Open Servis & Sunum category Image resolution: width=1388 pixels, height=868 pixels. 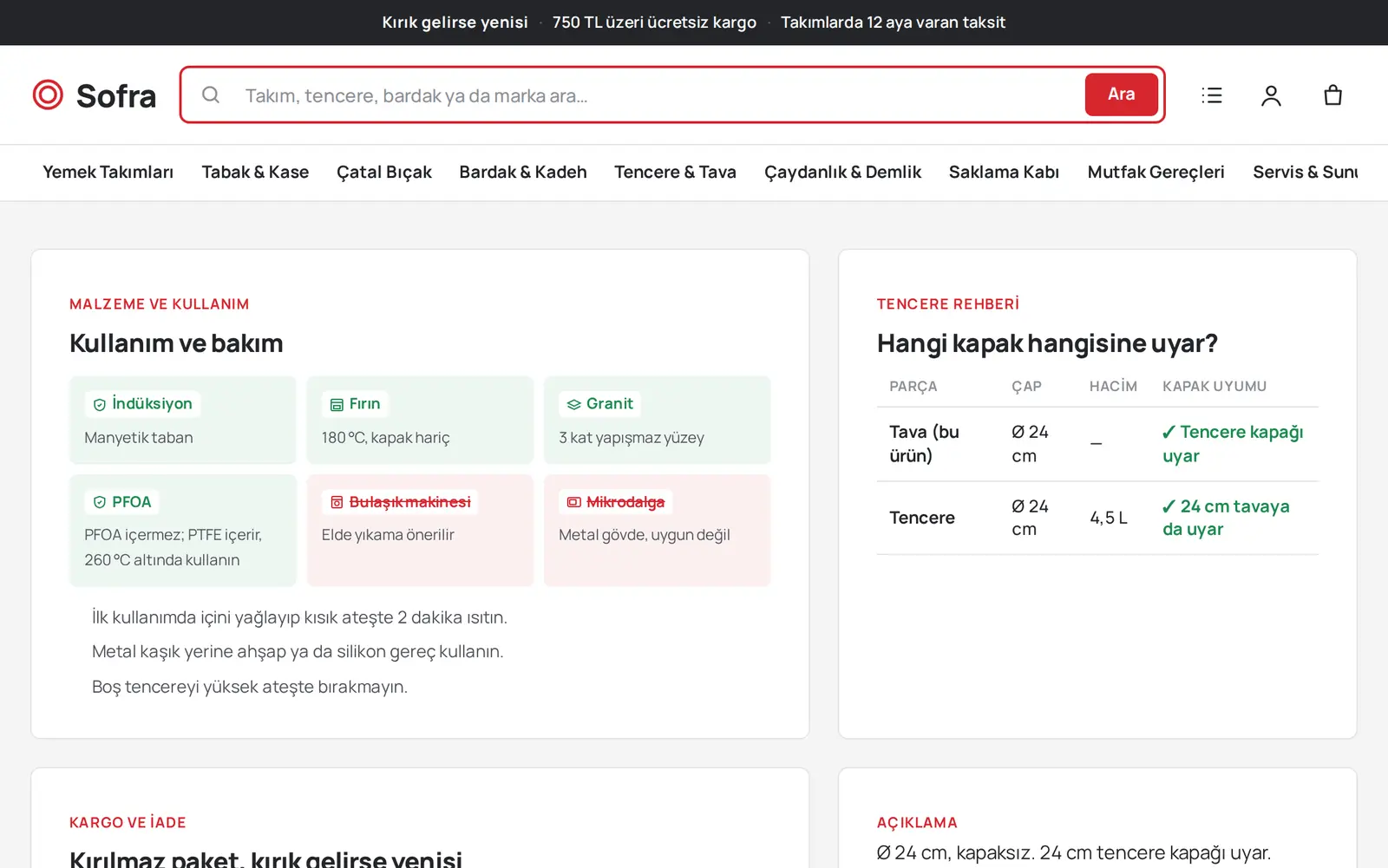point(1305,173)
